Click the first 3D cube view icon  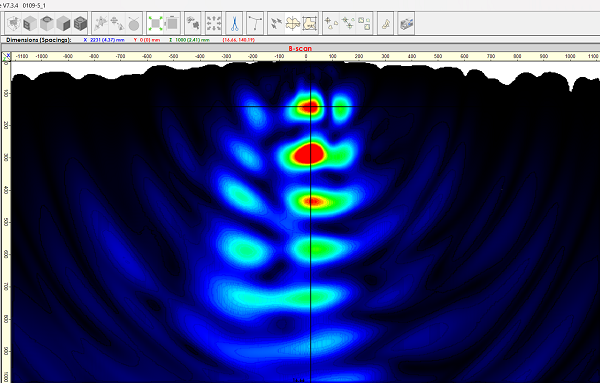[14, 24]
